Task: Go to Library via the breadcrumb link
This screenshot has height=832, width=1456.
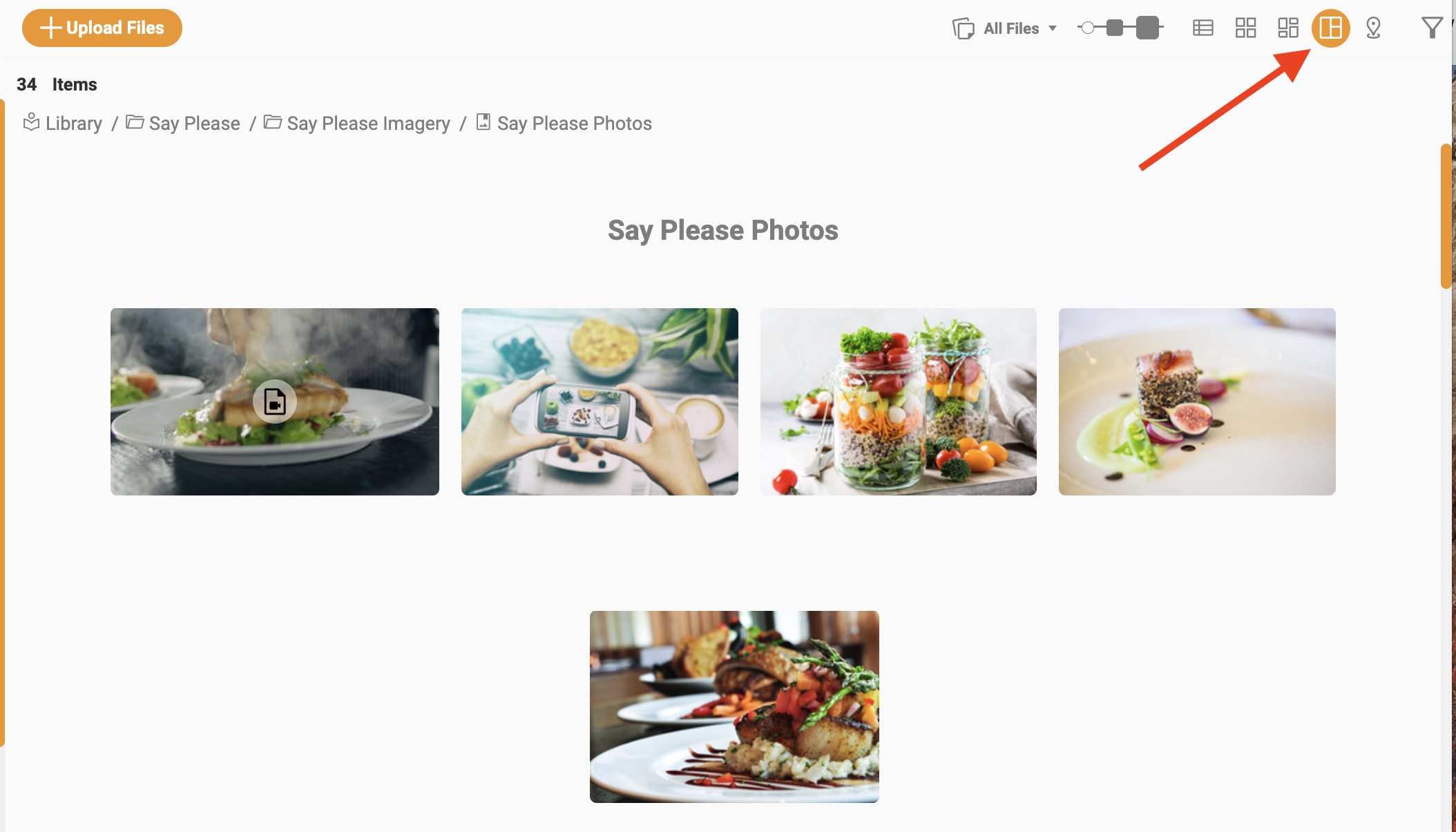Action: click(x=73, y=122)
